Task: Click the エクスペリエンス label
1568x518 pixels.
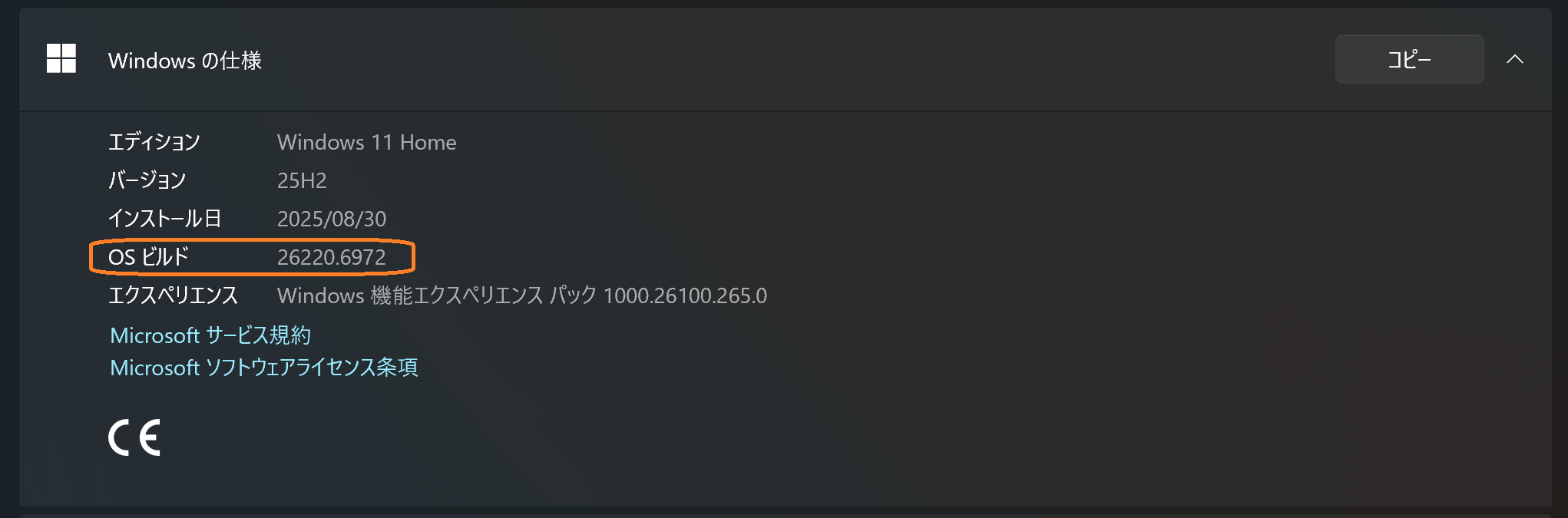Action: click(x=174, y=295)
